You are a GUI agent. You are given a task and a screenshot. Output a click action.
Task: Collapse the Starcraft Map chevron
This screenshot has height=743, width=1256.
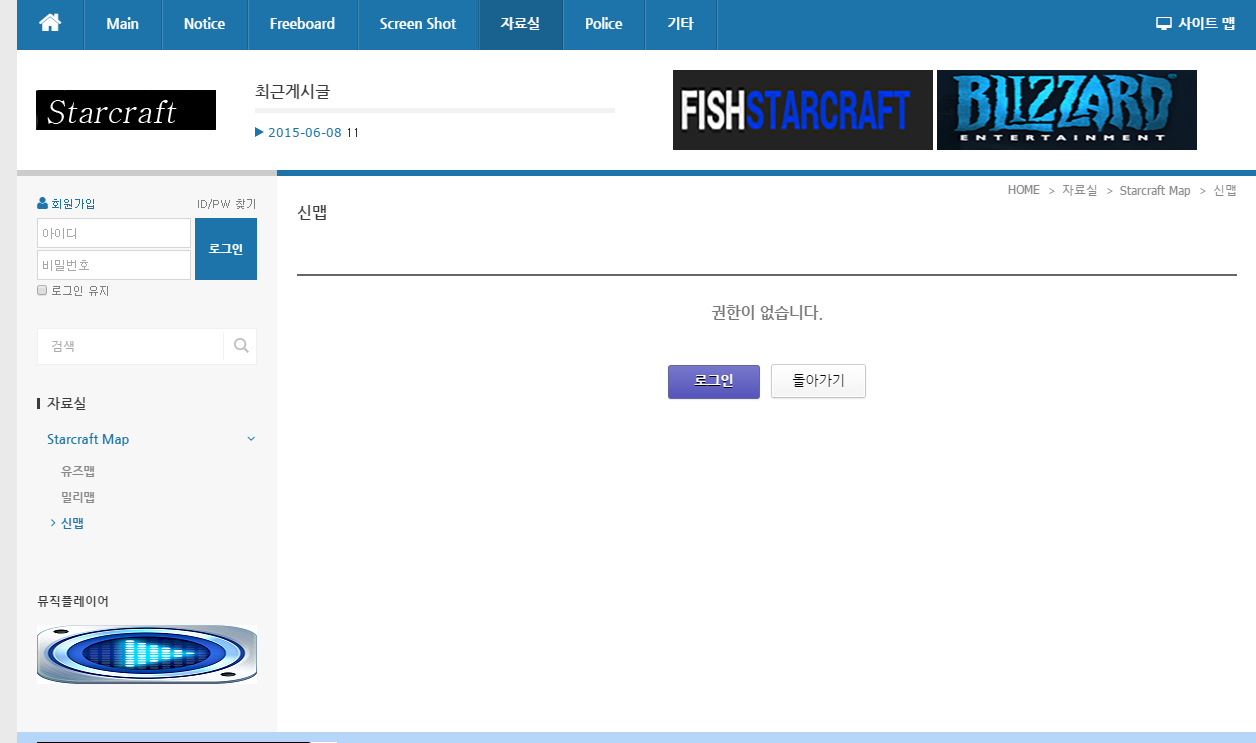[x=251, y=439]
